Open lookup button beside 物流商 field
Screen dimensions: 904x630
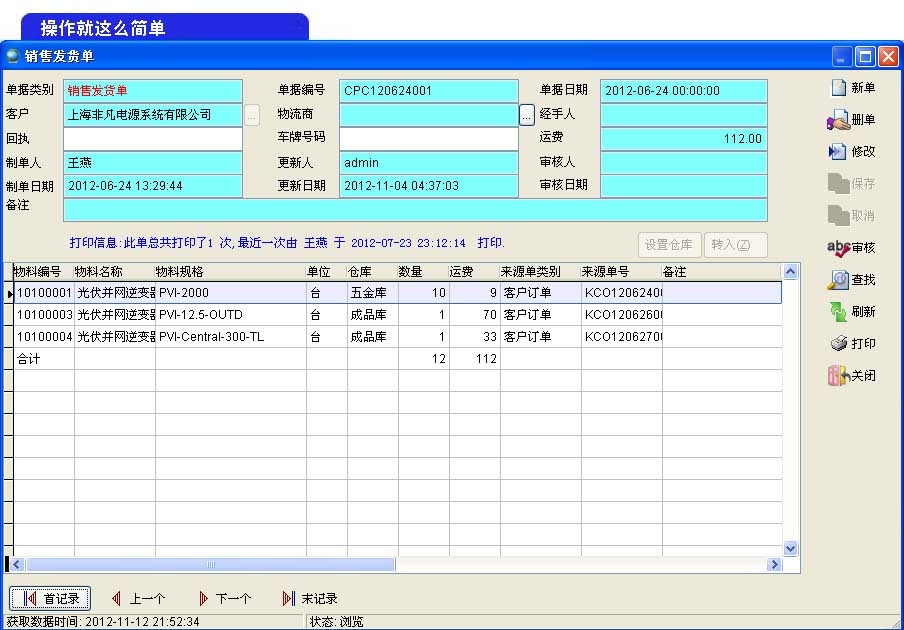coord(527,115)
